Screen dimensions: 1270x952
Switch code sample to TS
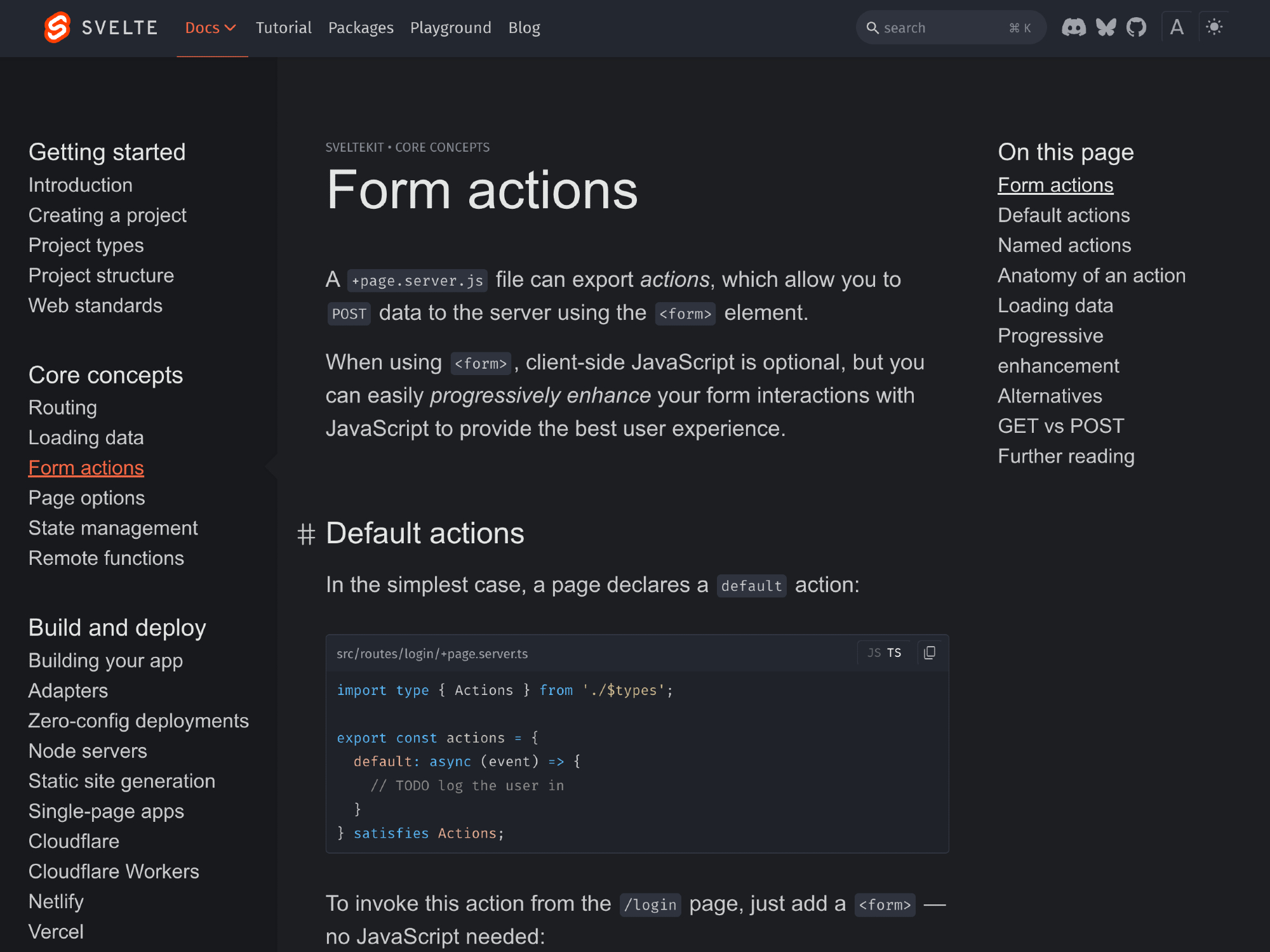(x=894, y=652)
